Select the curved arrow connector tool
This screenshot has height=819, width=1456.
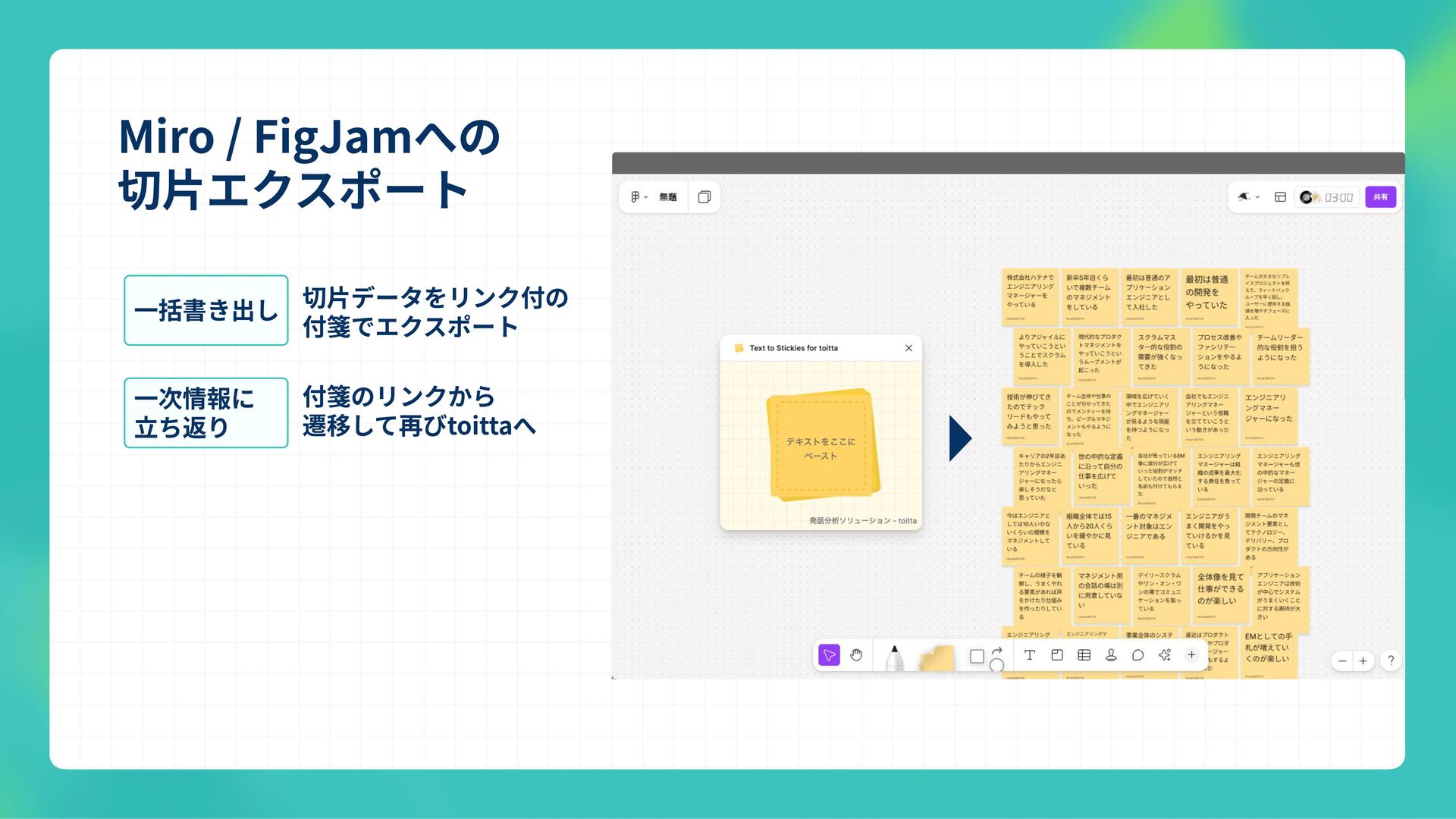997,652
